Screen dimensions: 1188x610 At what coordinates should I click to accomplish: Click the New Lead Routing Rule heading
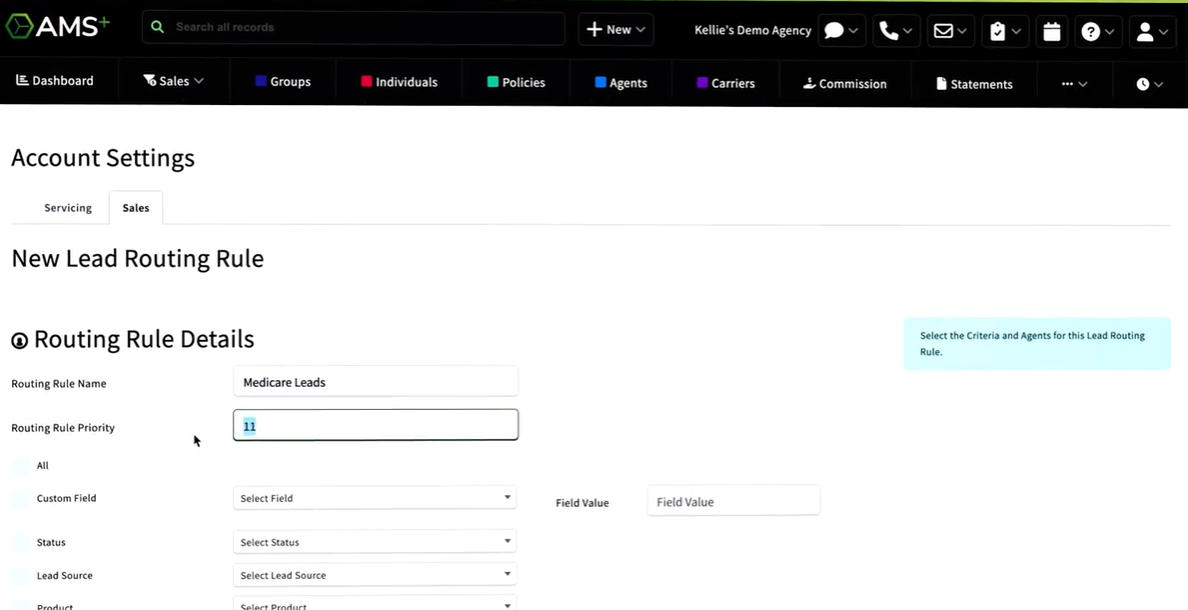pos(138,258)
